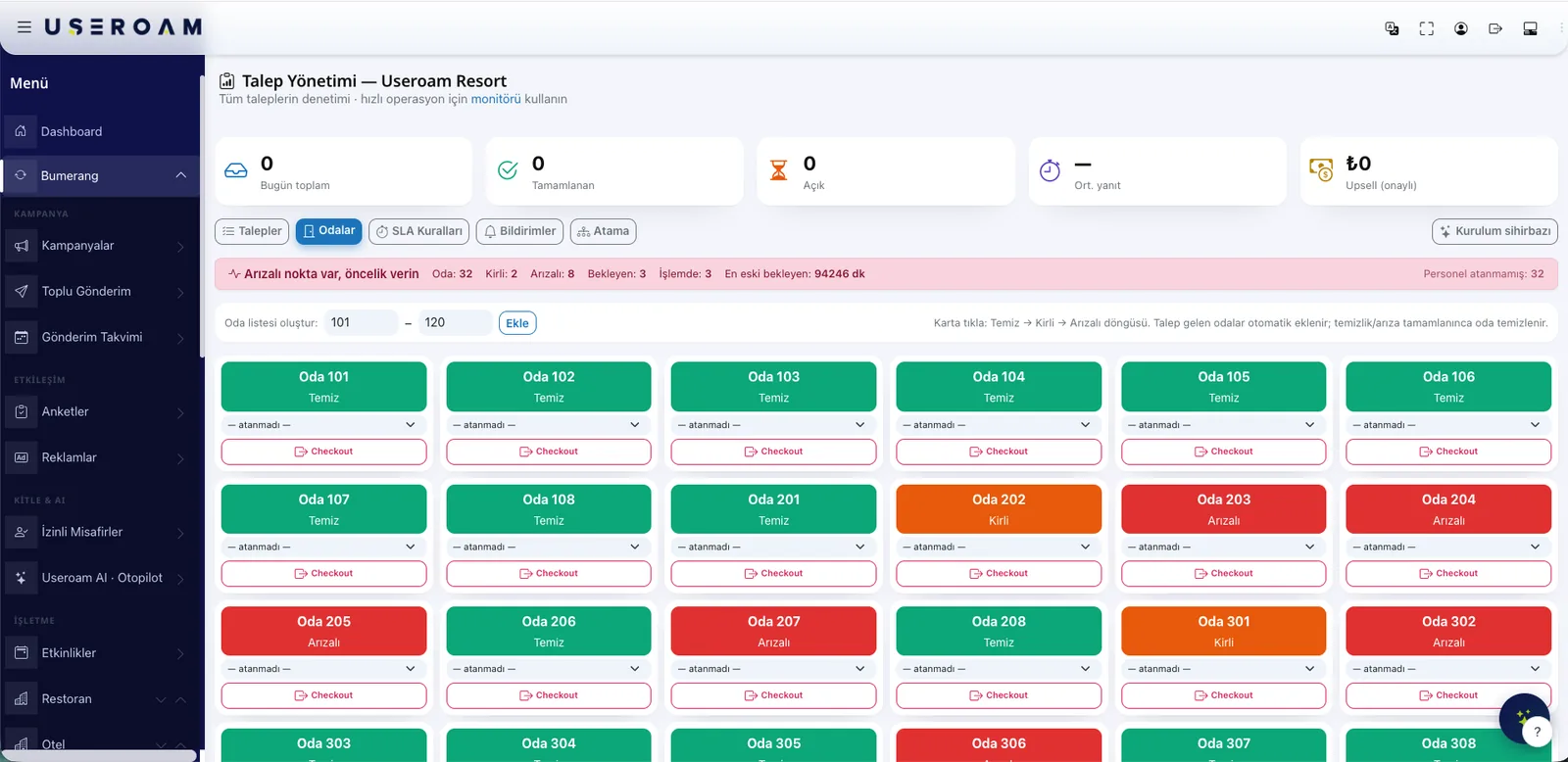Cycle the Arızalı status on Oda 203

pos(1224,509)
